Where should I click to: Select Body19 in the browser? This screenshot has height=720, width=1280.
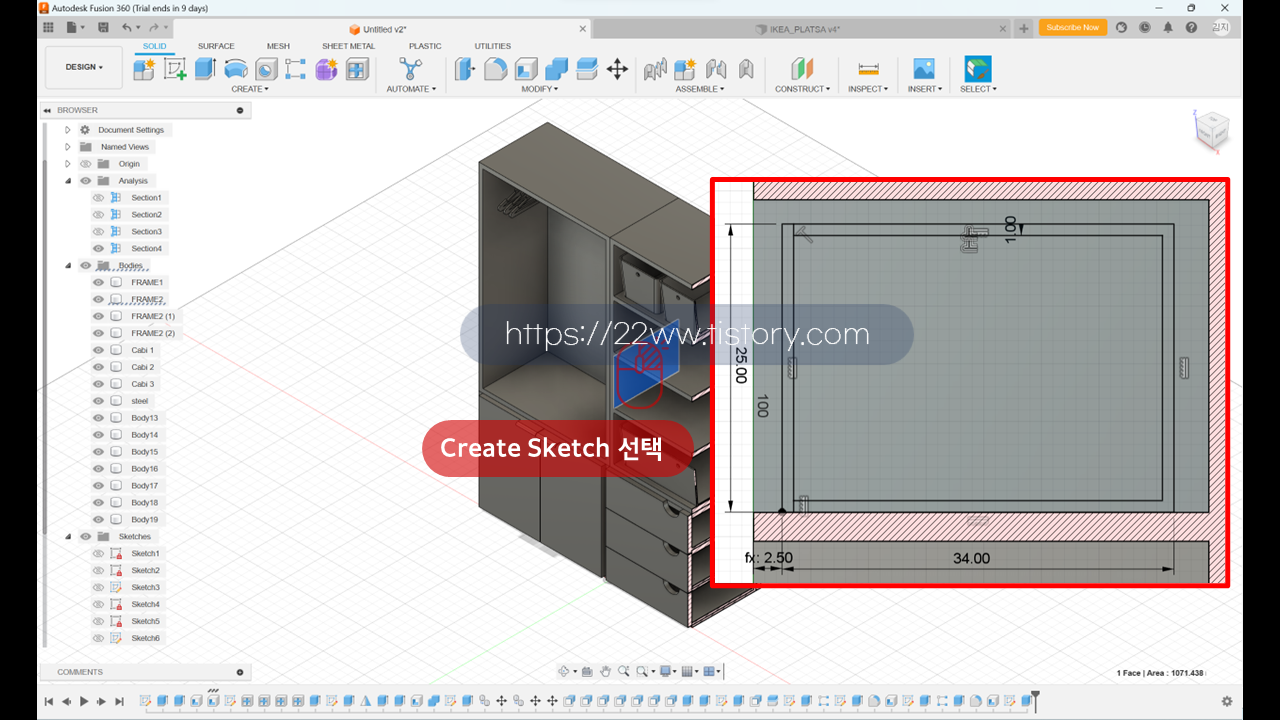tap(146, 519)
